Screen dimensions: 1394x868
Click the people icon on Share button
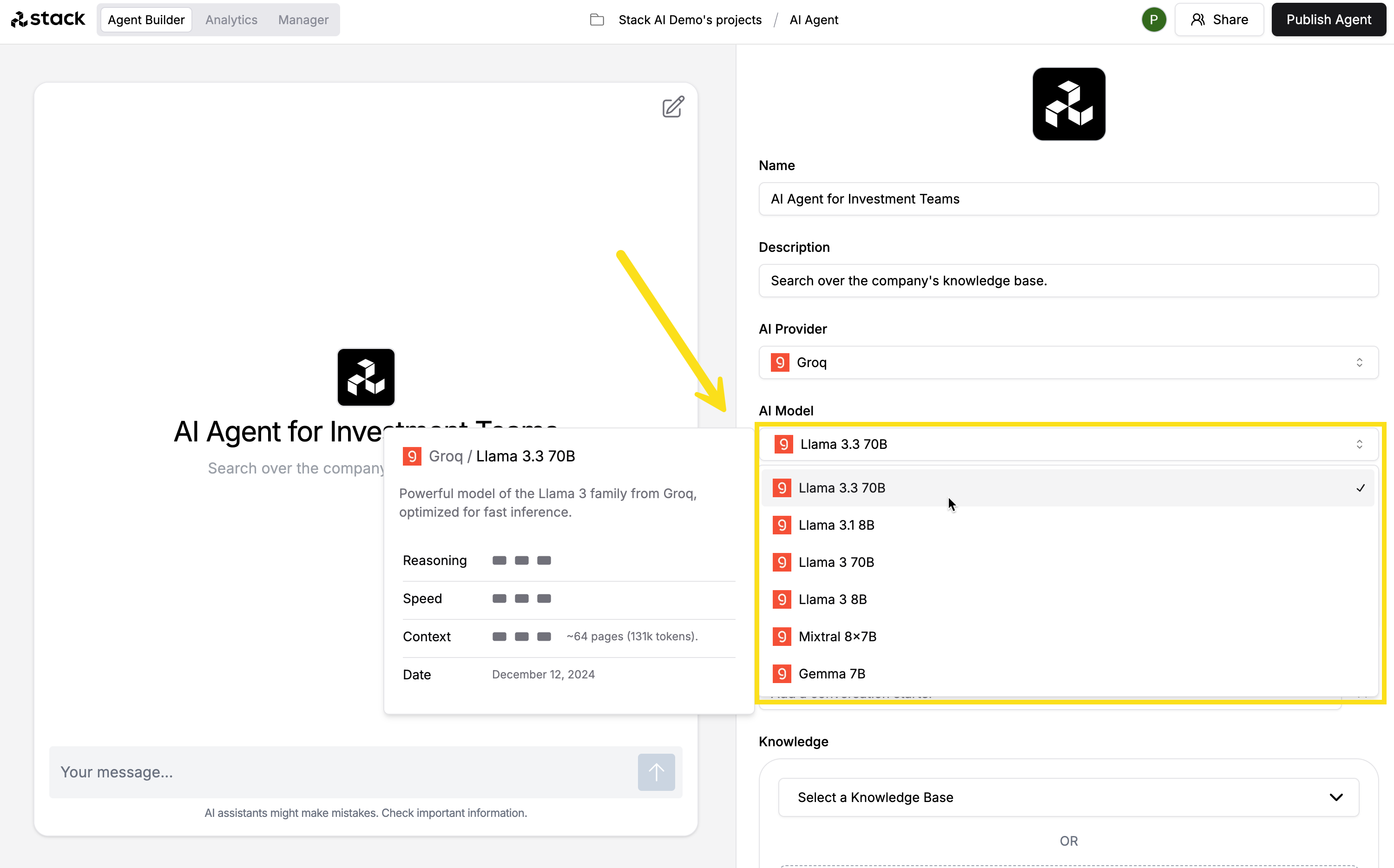(1197, 20)
